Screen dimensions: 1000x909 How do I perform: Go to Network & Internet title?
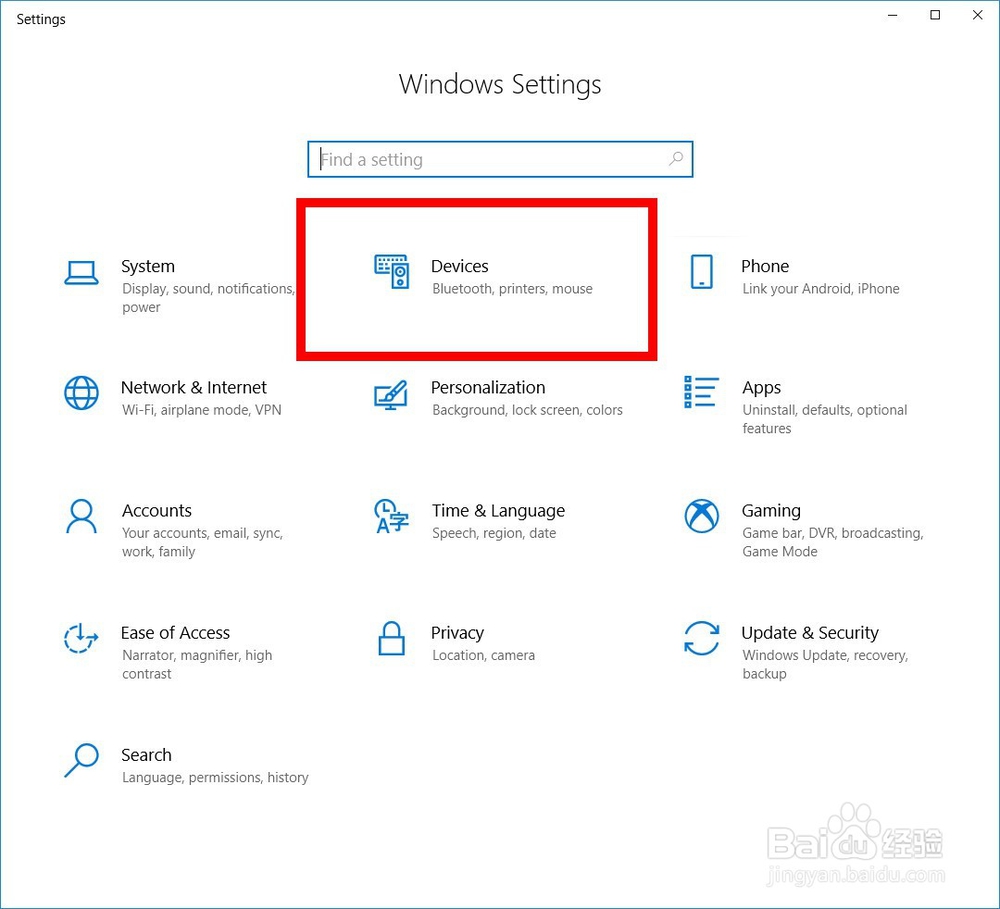coord(194,387)
